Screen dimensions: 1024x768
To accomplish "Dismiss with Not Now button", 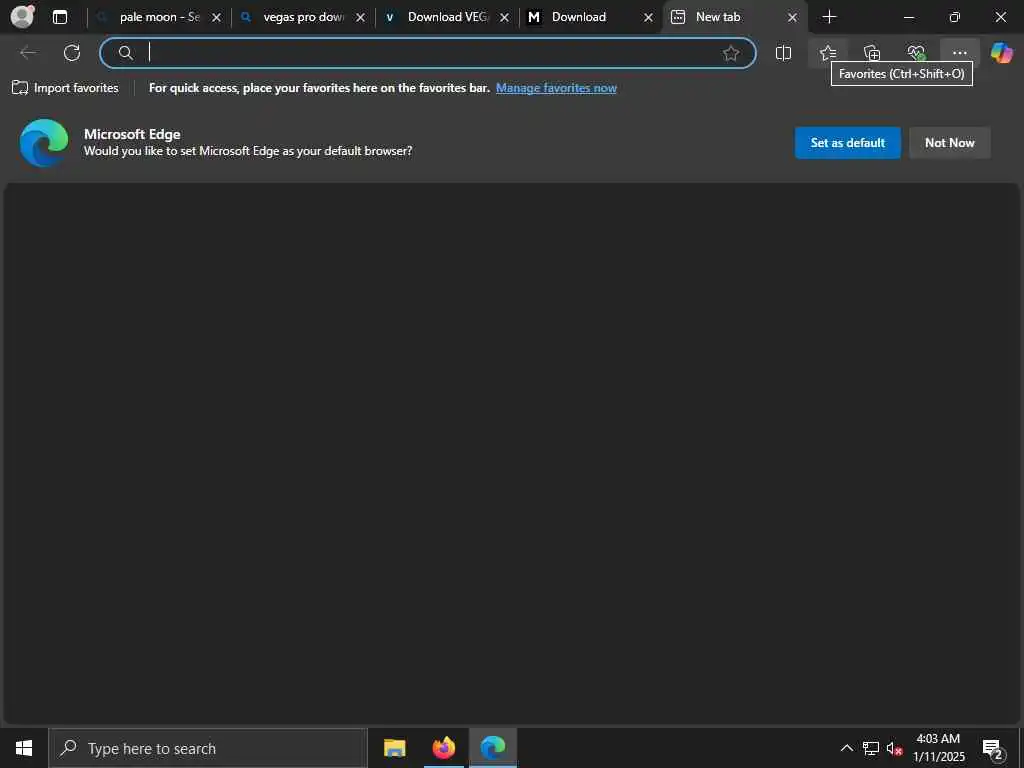I will pos(950,142).
